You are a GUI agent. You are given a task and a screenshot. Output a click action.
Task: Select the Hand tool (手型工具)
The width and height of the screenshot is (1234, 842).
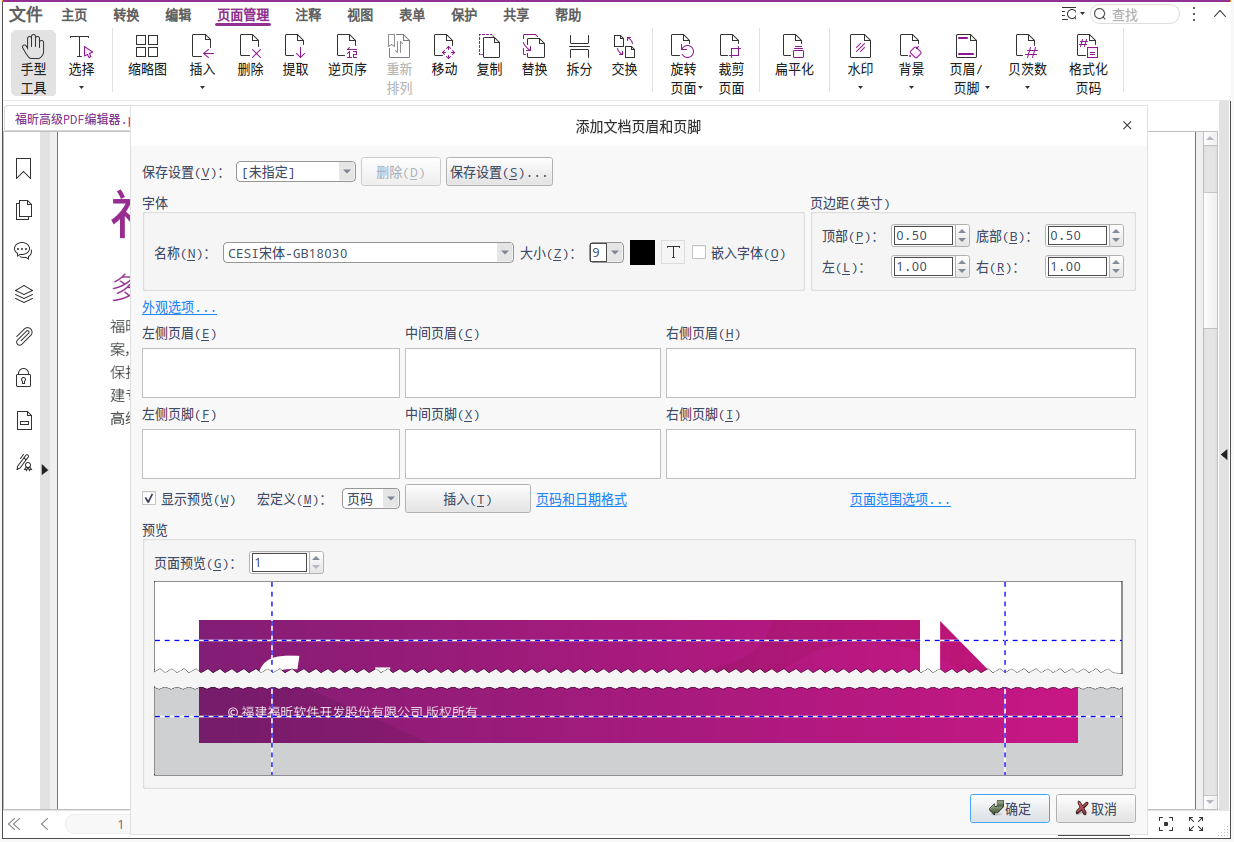point(33,62)
